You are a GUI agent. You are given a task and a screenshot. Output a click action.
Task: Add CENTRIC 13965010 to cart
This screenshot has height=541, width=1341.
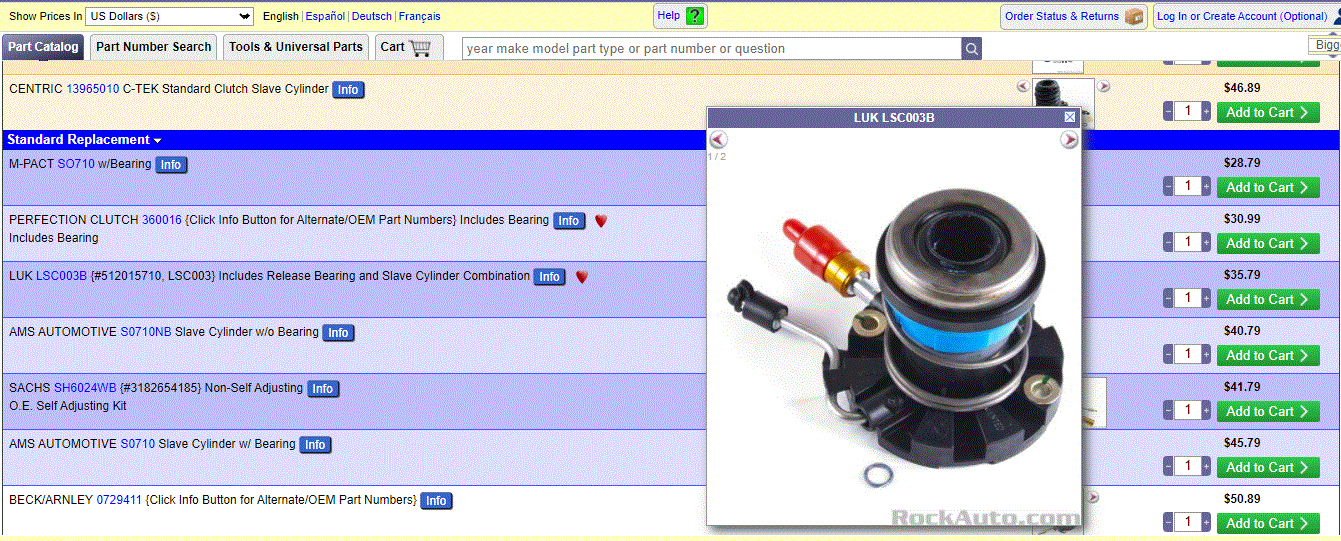click(1268, 112)
